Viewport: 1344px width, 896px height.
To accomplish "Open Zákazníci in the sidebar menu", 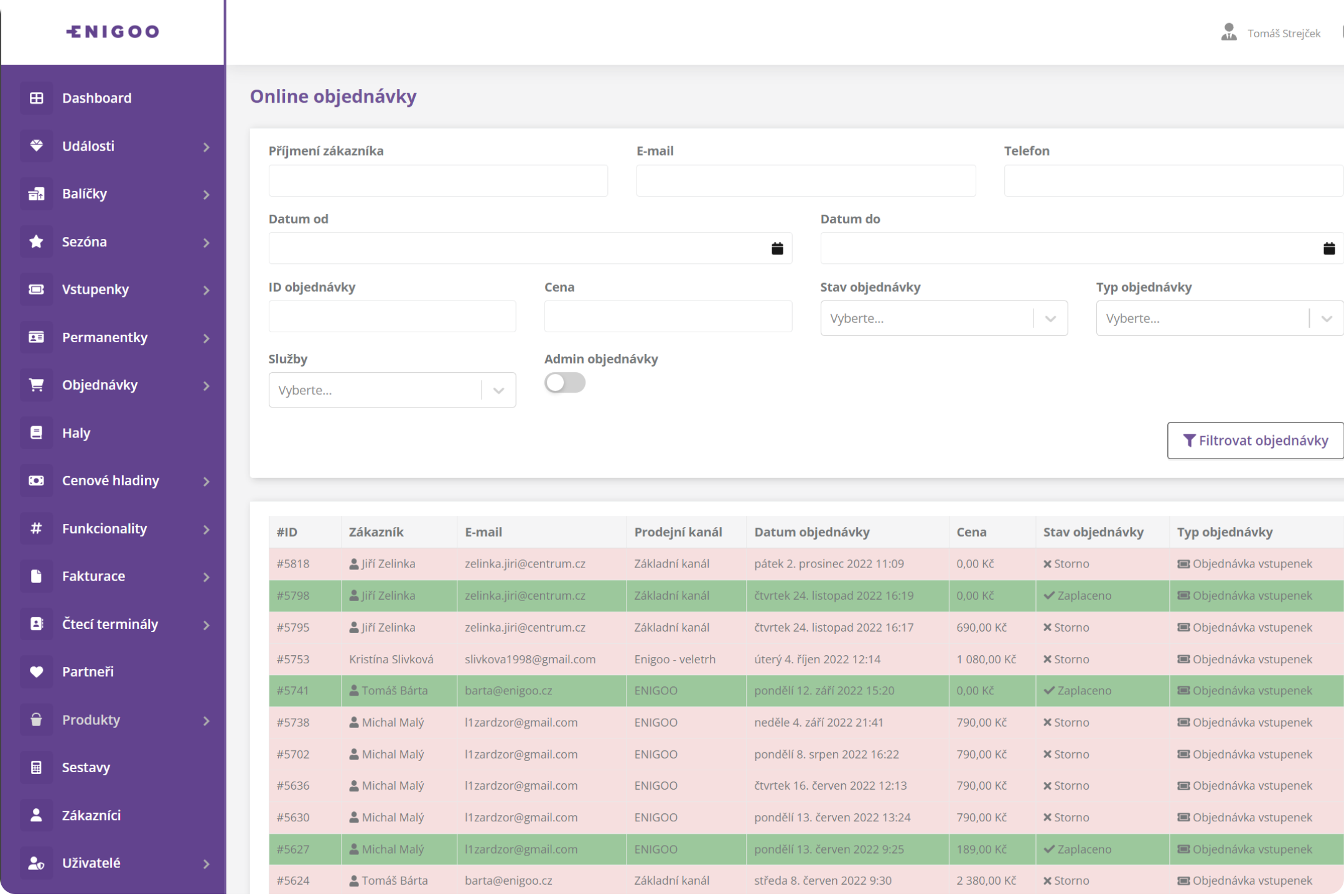I will [x=91, y=815].
